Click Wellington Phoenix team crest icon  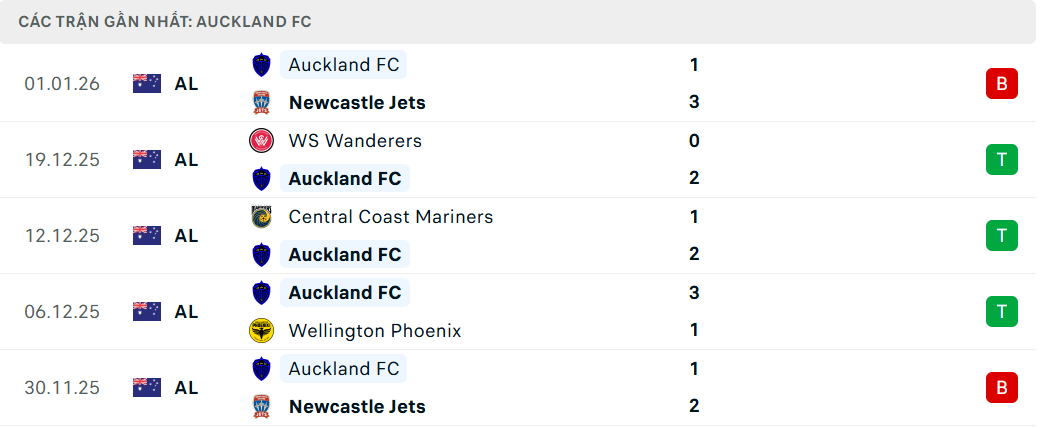[x=261, y=330]
